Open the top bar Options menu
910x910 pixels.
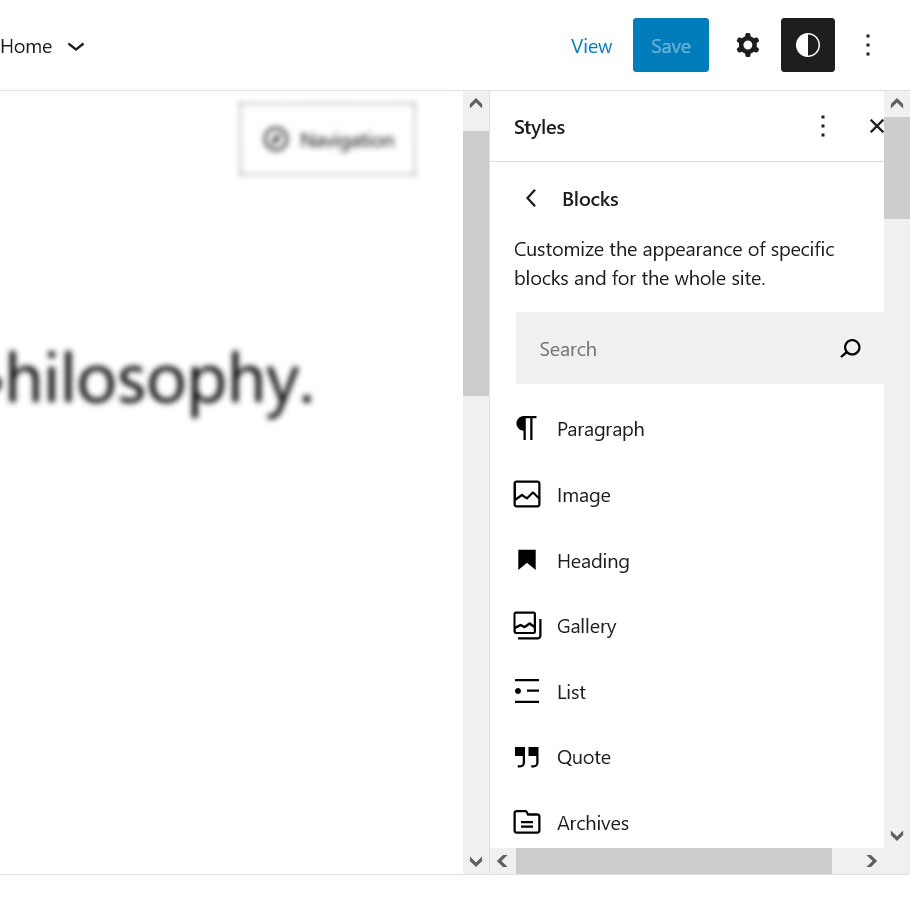click(x=867, y=45)
